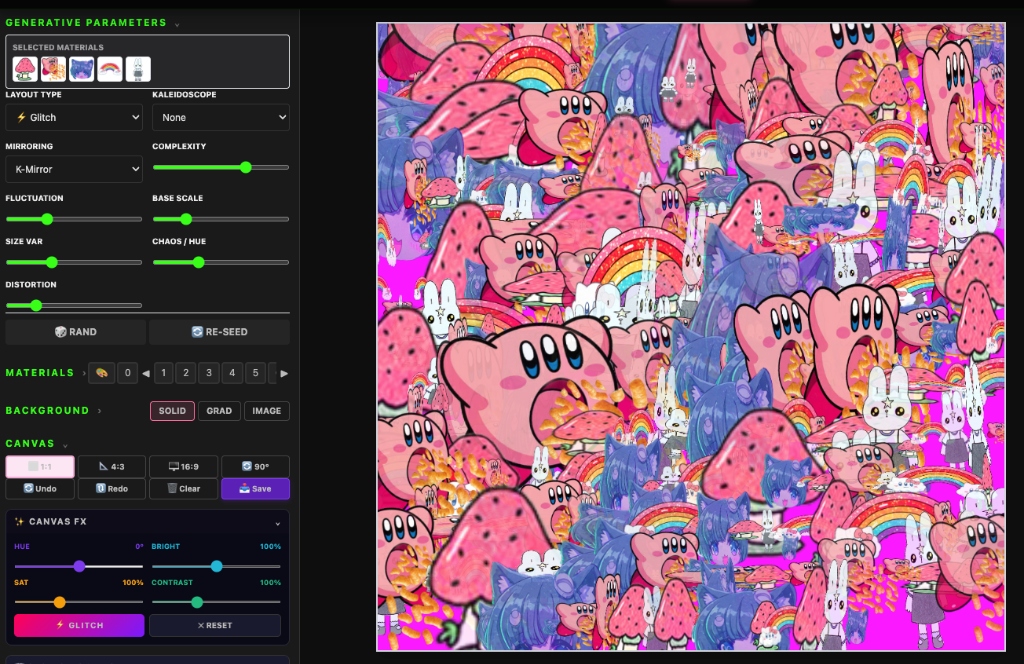This screenshot has width=1024, height=664.
Task: Switch background to GRAD mode
Action: tap(219, 411)
